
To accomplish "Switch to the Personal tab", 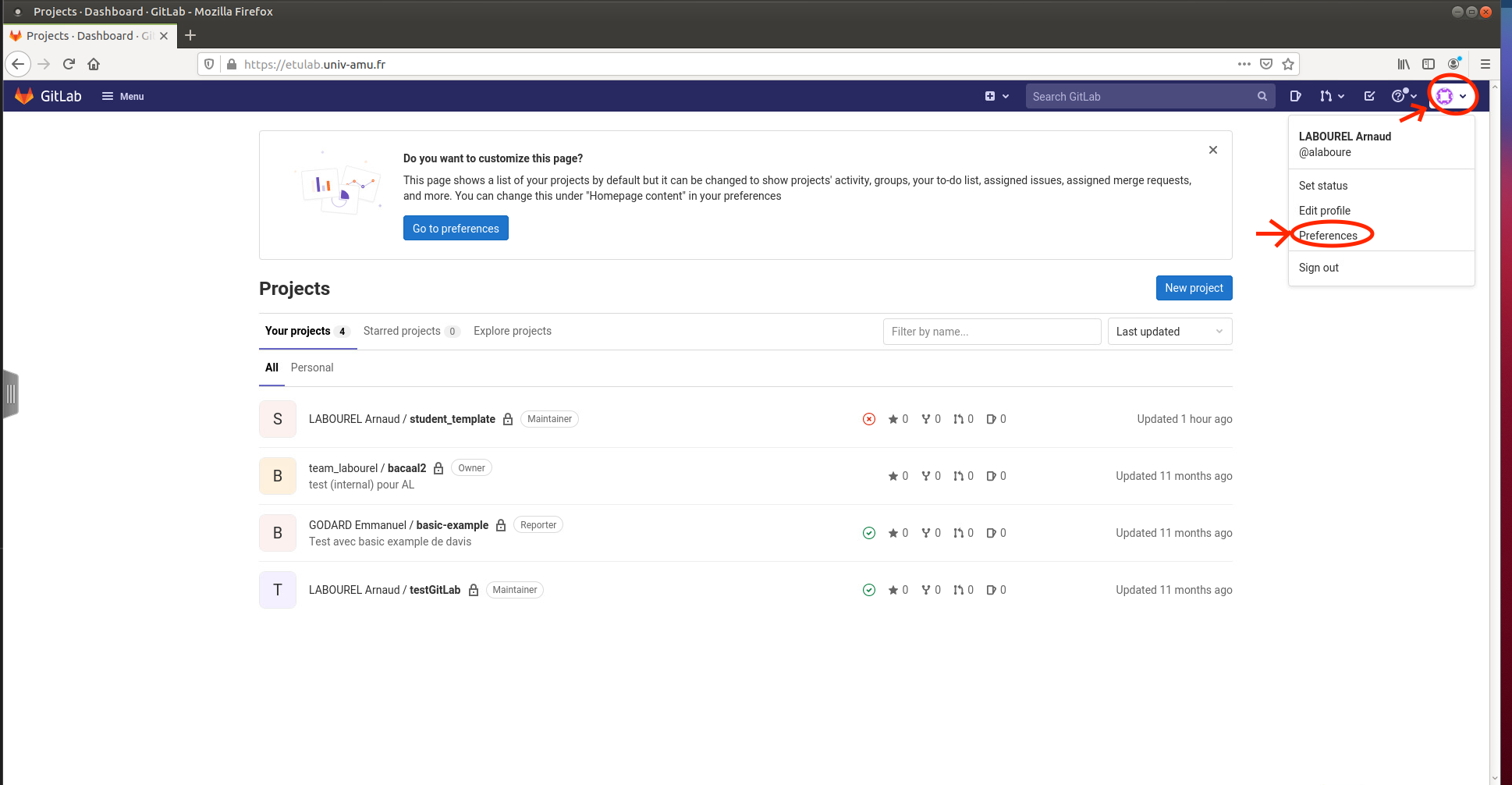I will click(x=312, y=368).
